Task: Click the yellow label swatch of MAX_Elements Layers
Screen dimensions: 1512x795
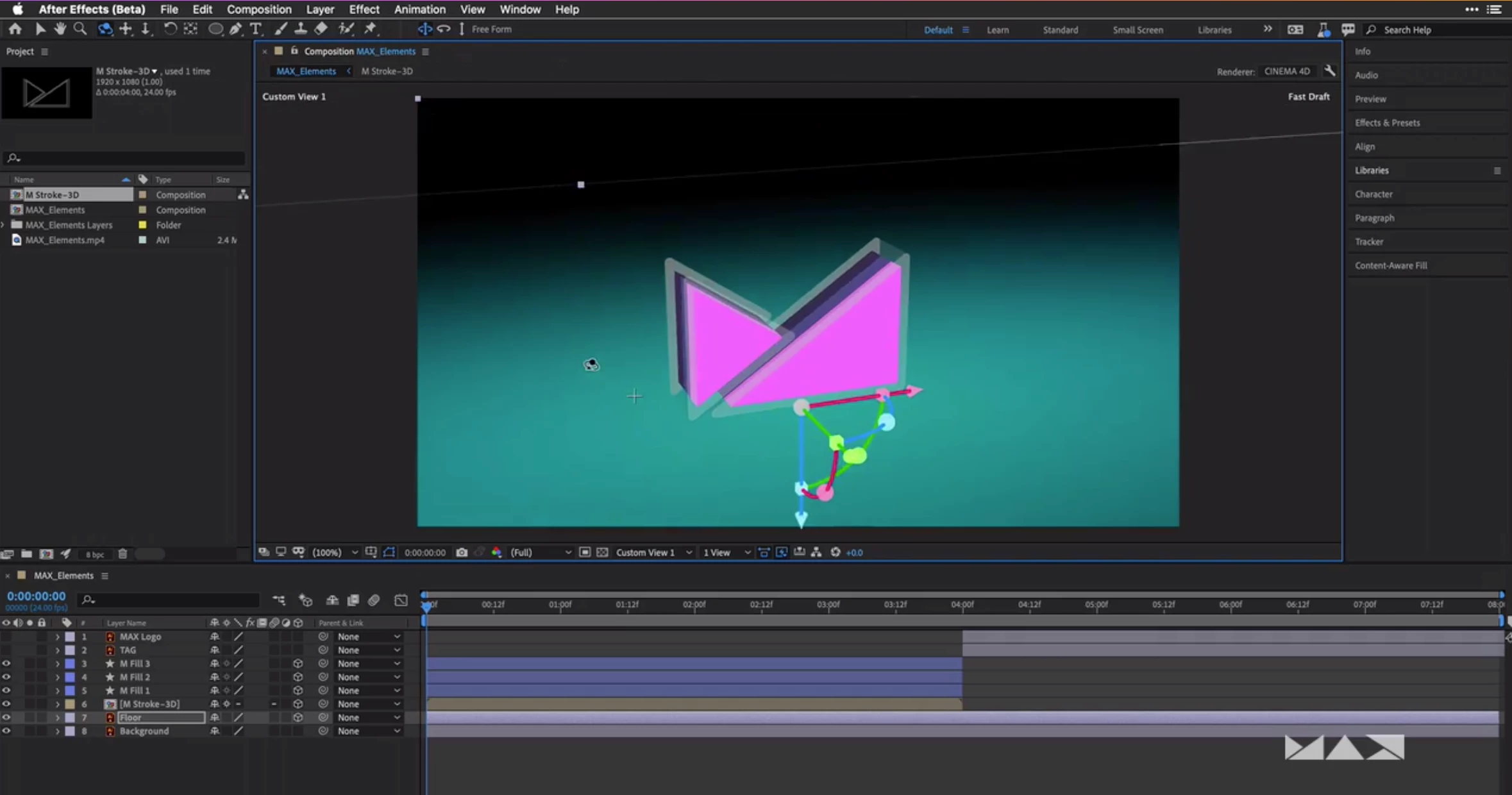Action: tap(142, 225)
